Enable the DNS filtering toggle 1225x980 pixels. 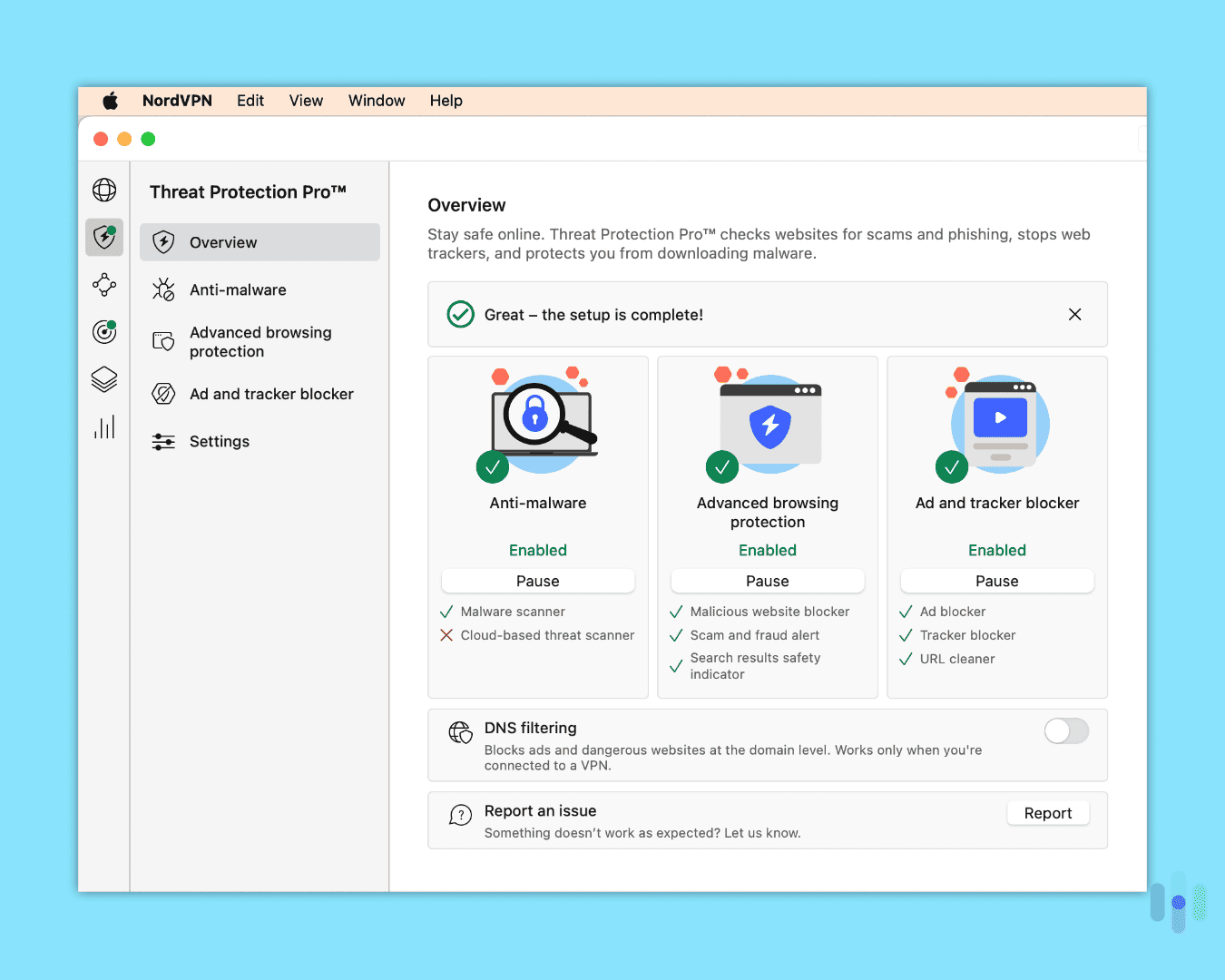1066,730
